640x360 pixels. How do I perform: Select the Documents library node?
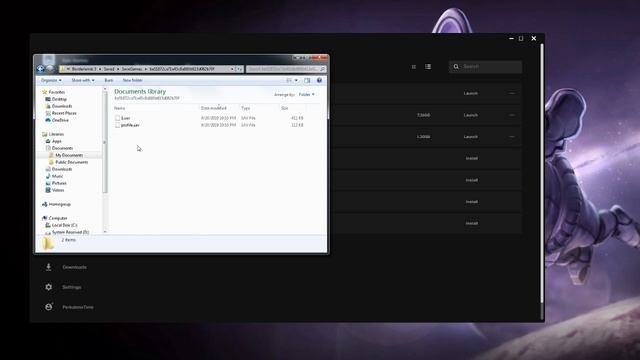pos(62,148)
